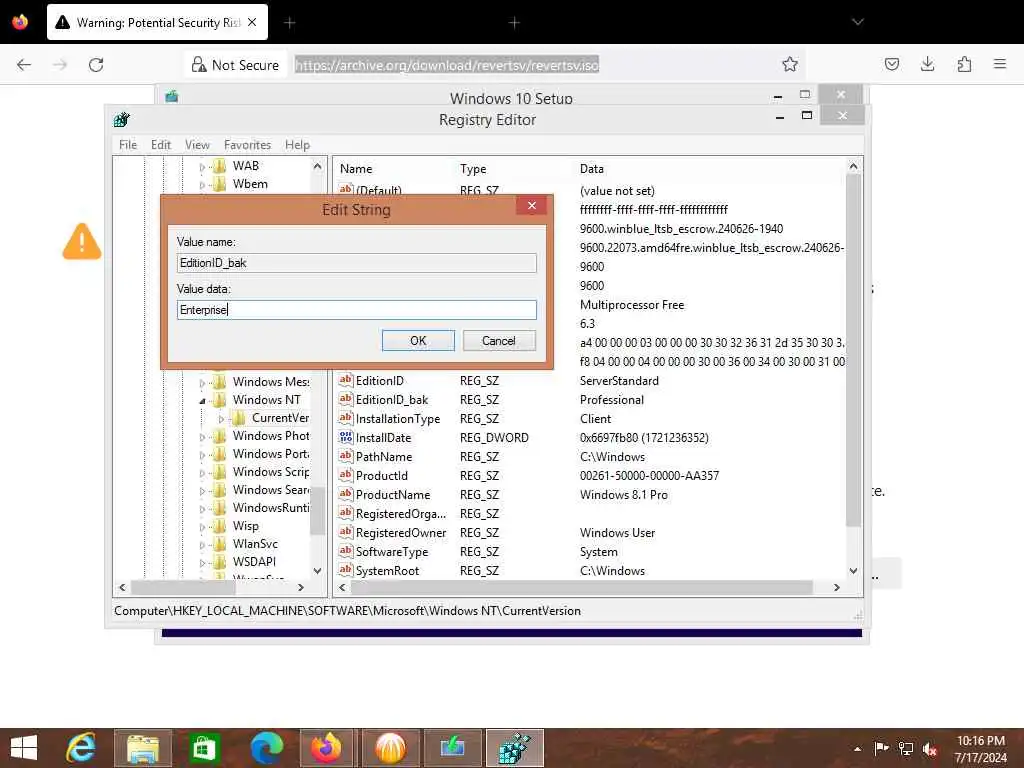Collapse the Windows NT key
The image size is (1024, 768).
tap(202, 400)
